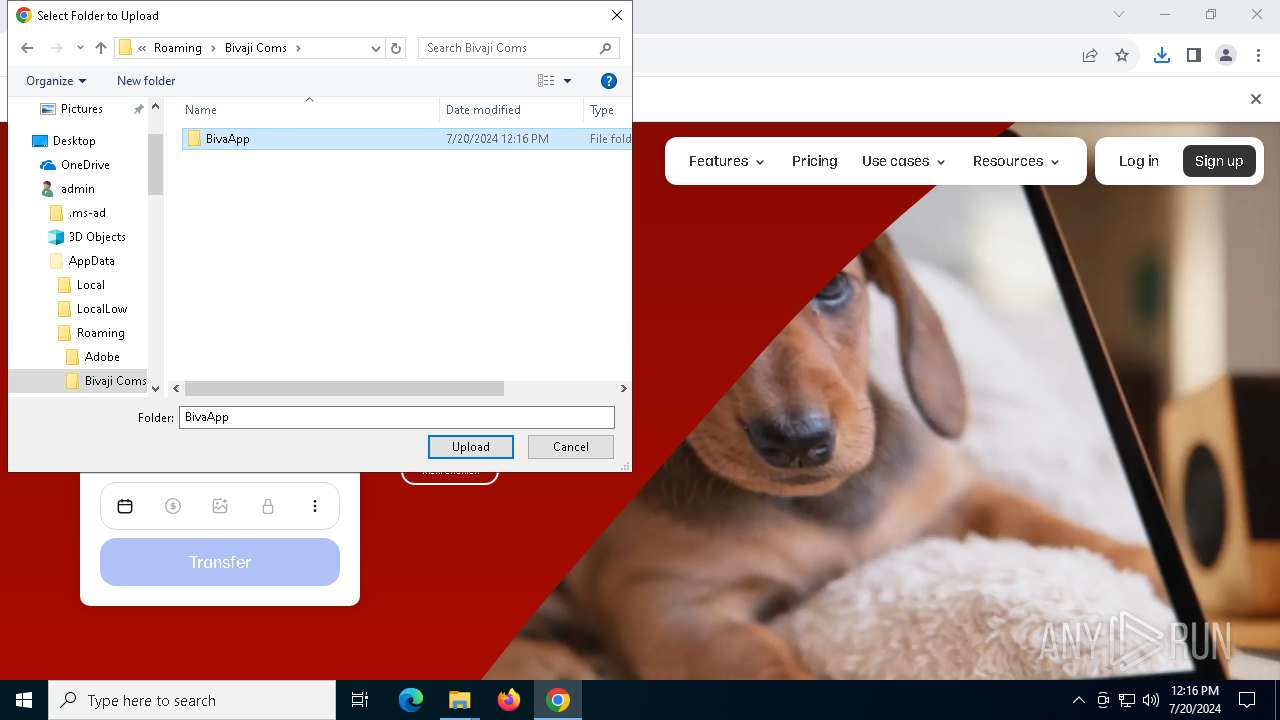Image resolution: width=1280 pixels, height=720 pixels.
Task: Show hidden tray icons
Action: coord(1078,700)
